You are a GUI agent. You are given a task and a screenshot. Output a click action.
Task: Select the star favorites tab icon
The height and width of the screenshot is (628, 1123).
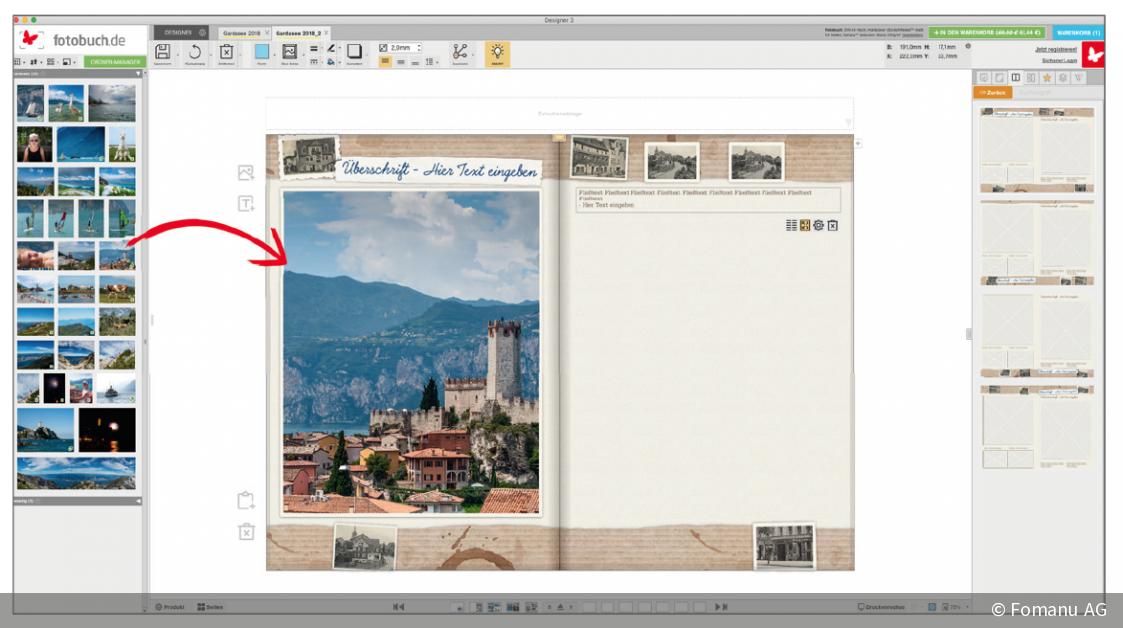click(1046, 77)
